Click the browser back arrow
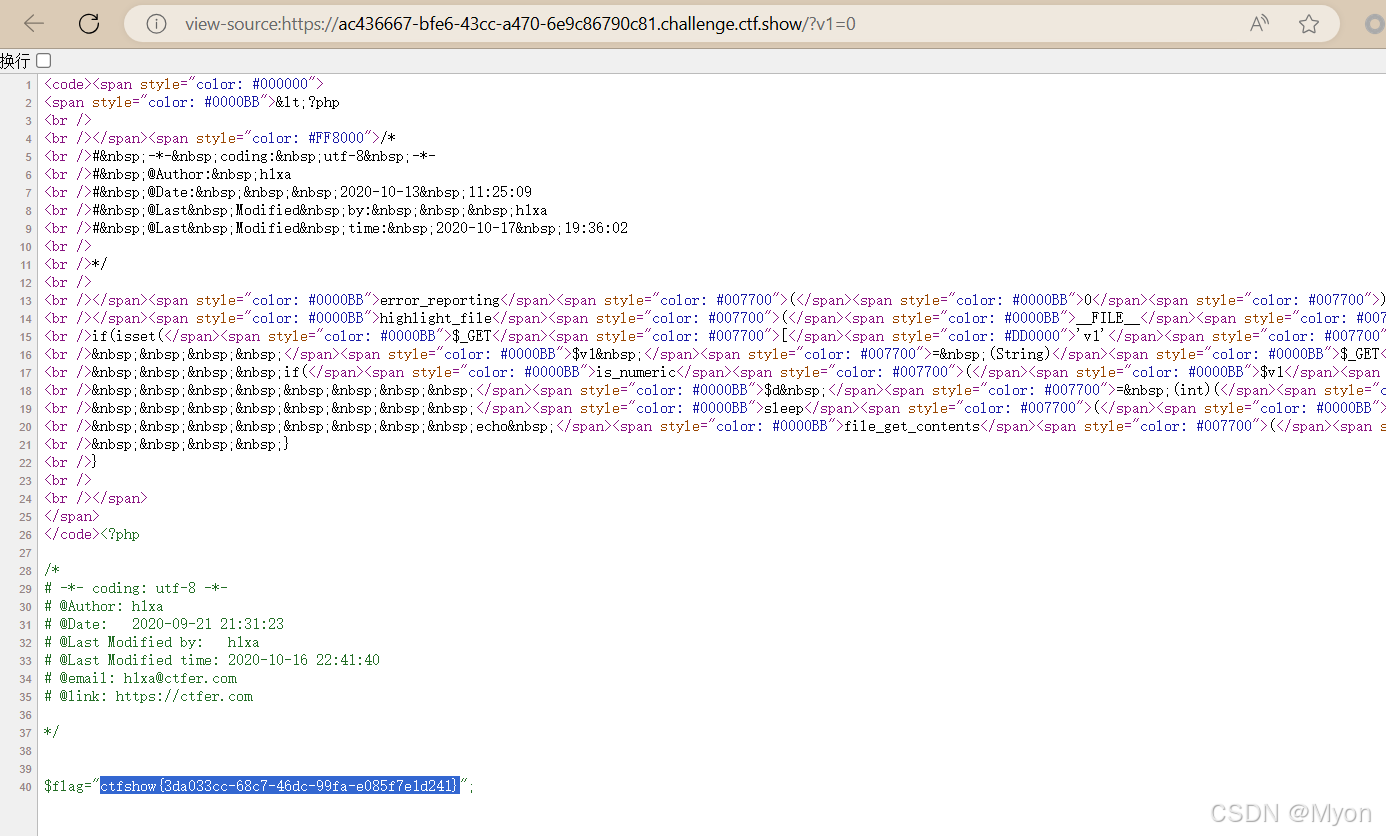The height and width of the screenshot is (836, 1386). click(33, 24)
